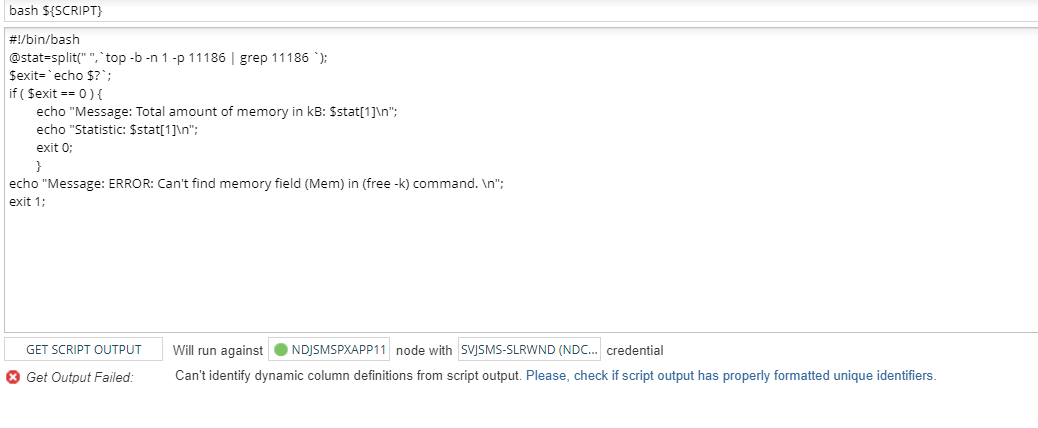Click the closing brace line in the script
The width and height of the screenshot is (1038, 428).
[x=39, y=165]
